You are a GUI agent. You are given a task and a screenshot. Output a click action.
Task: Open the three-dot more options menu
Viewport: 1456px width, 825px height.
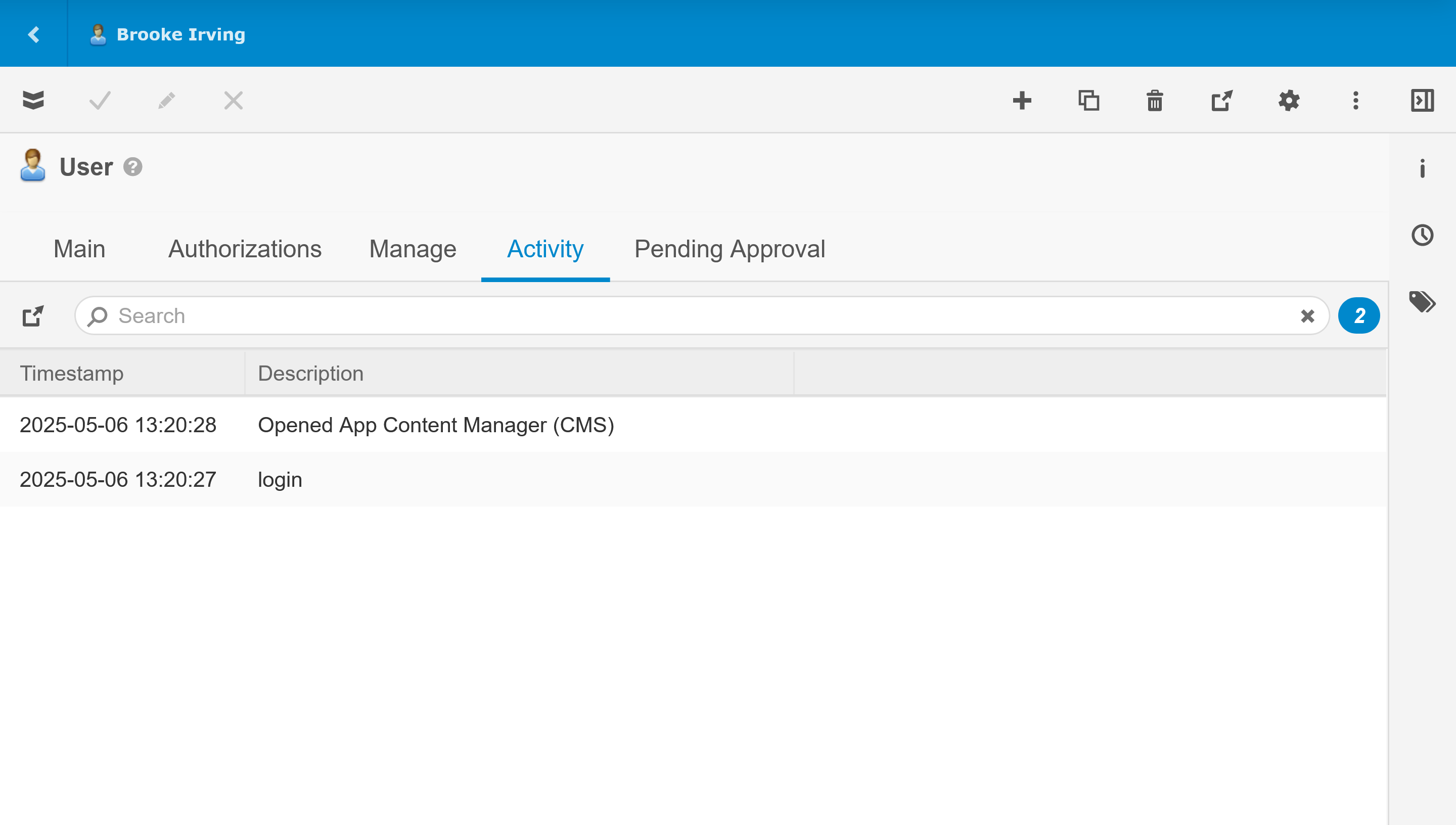tap(1356, 100)
